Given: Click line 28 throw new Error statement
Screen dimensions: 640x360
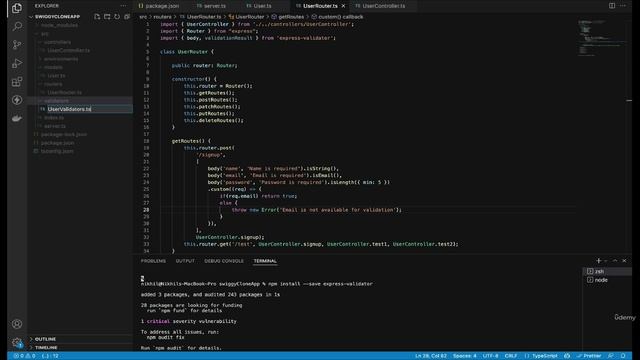Looking at the screenshot, I should coord(317,210).
